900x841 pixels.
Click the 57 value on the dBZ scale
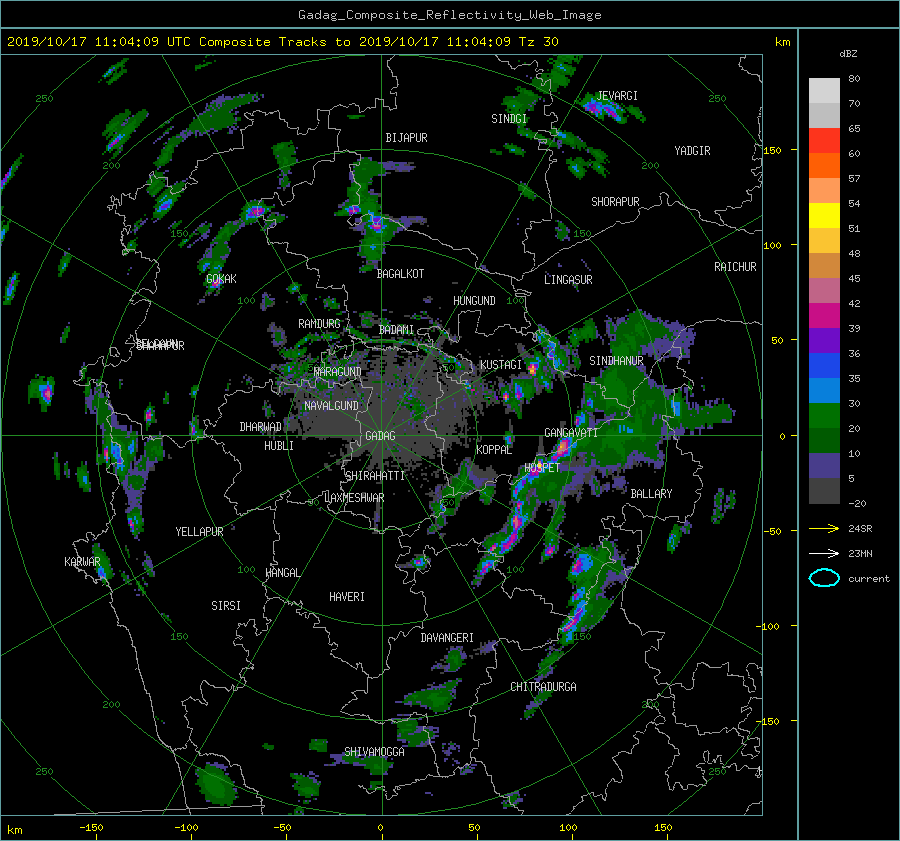click(854, 179)
